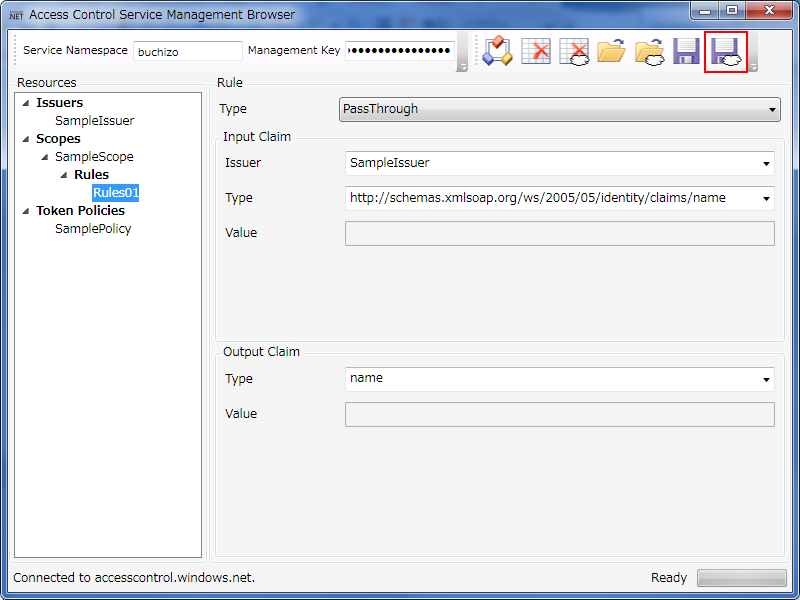800x600 pixels.
Task: Click the new resource diagram icon
Action: point(497,51)
